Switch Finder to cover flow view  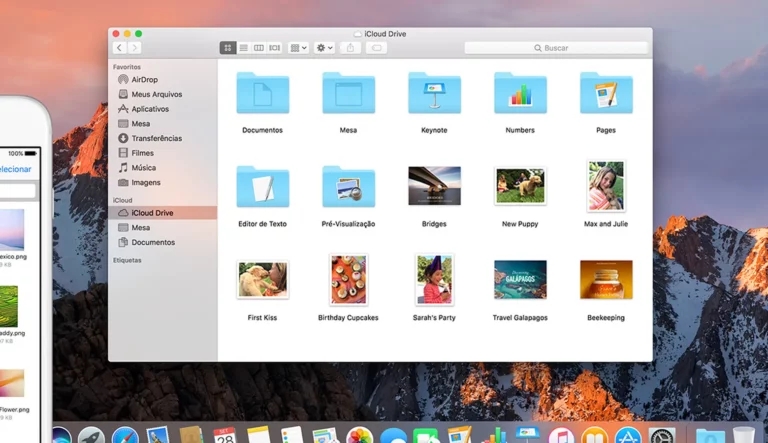click(x=275, y=48)
